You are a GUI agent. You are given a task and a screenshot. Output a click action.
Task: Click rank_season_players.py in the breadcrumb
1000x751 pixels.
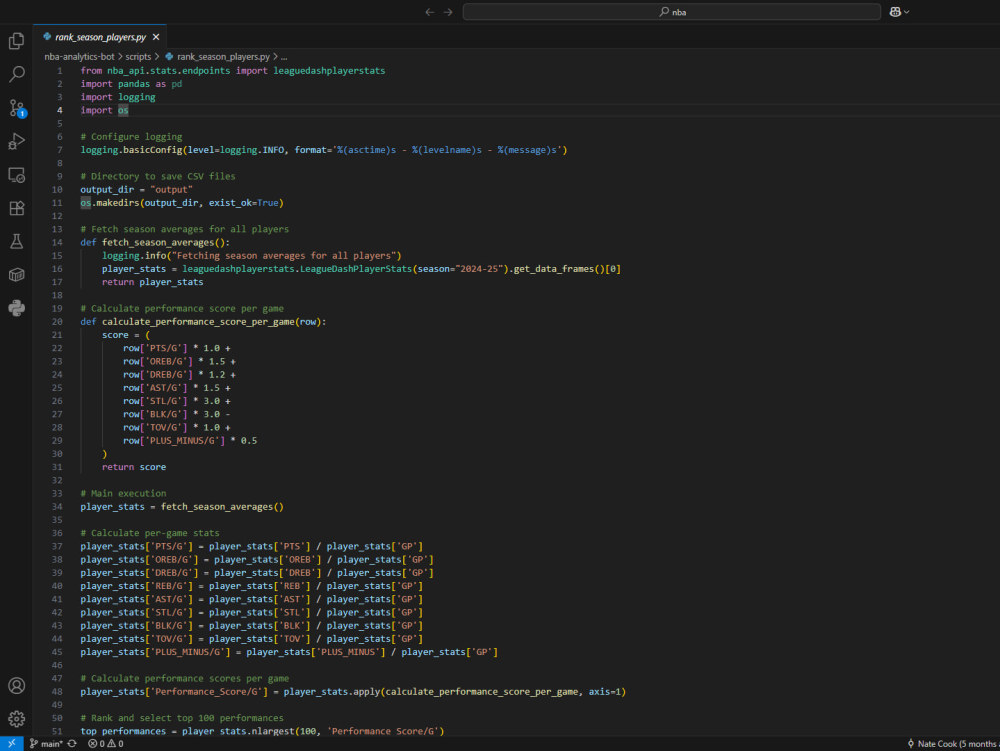click(x=223, y=57)
